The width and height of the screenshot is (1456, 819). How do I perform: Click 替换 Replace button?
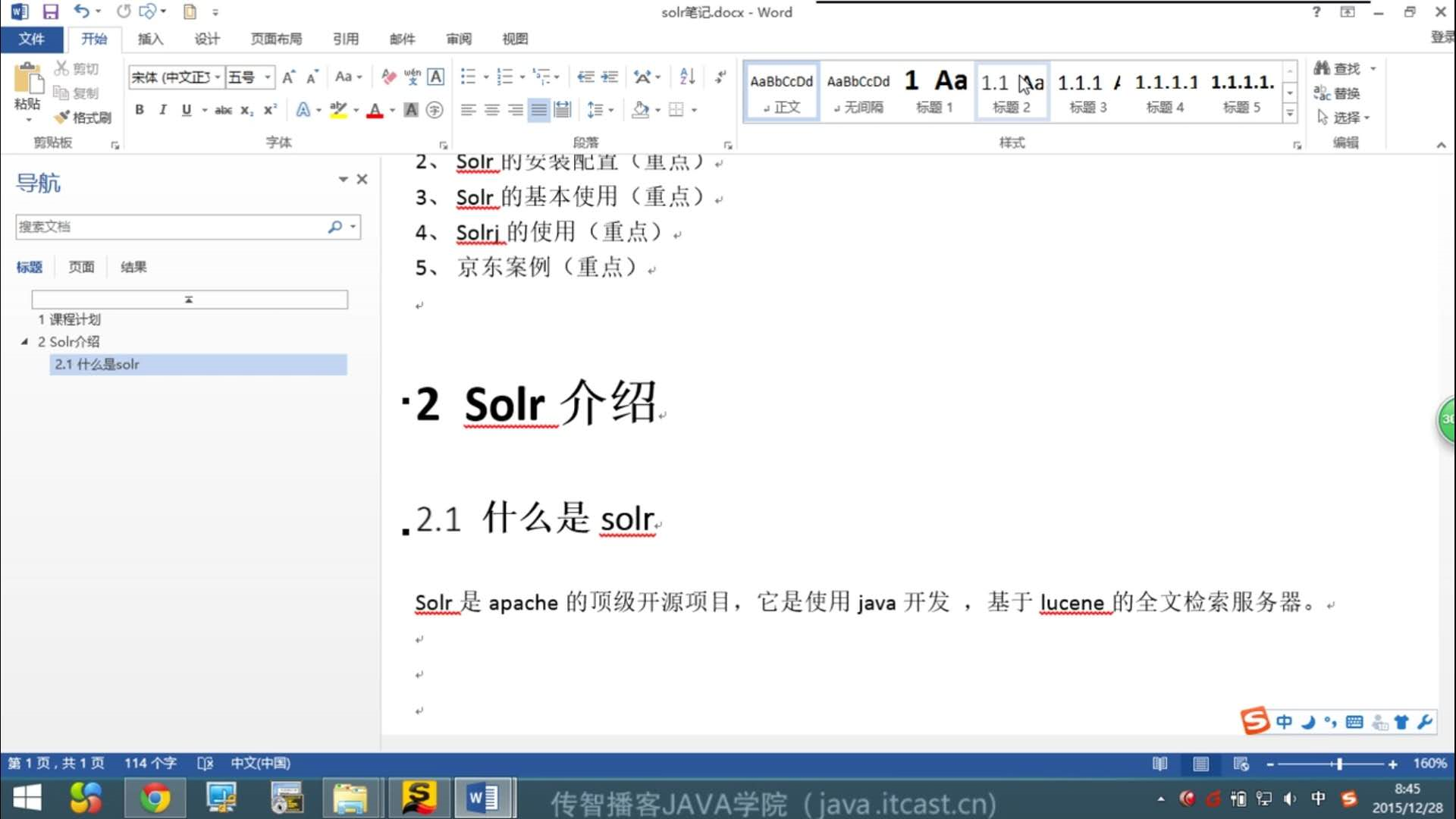point(1338,93)
